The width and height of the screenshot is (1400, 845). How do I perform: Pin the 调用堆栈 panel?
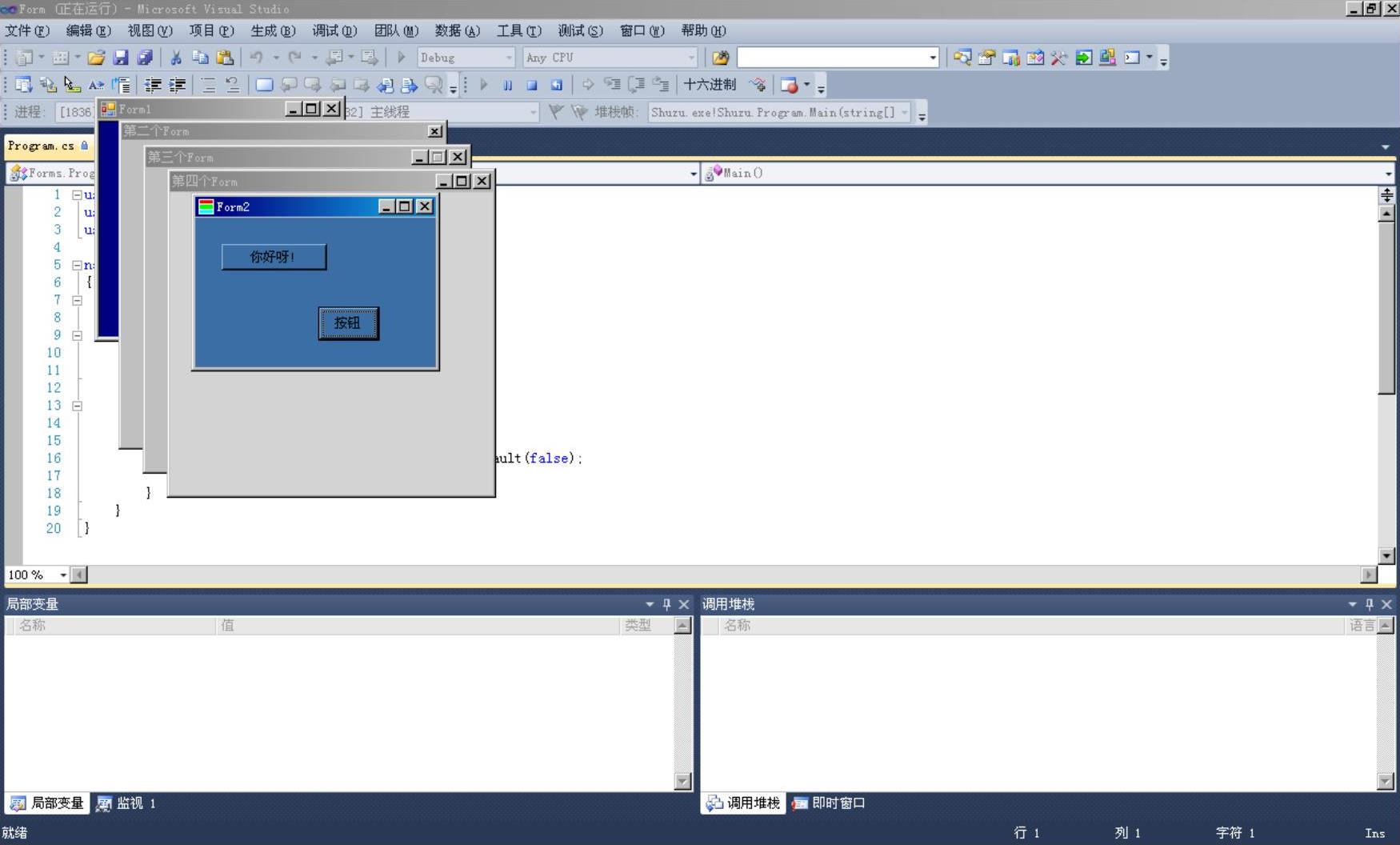[x=1369, y=604]
